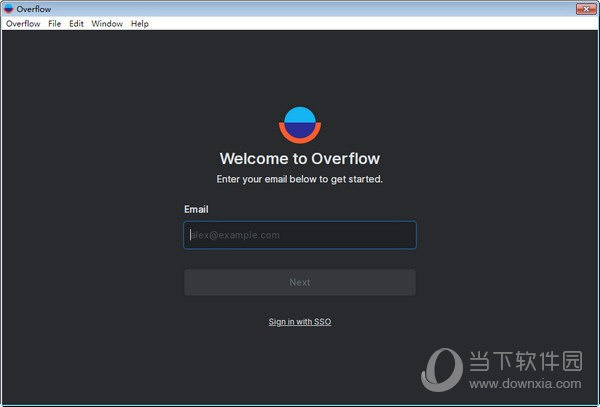Click the 'Enter your email below to get started.' text

tap(300, 179)
